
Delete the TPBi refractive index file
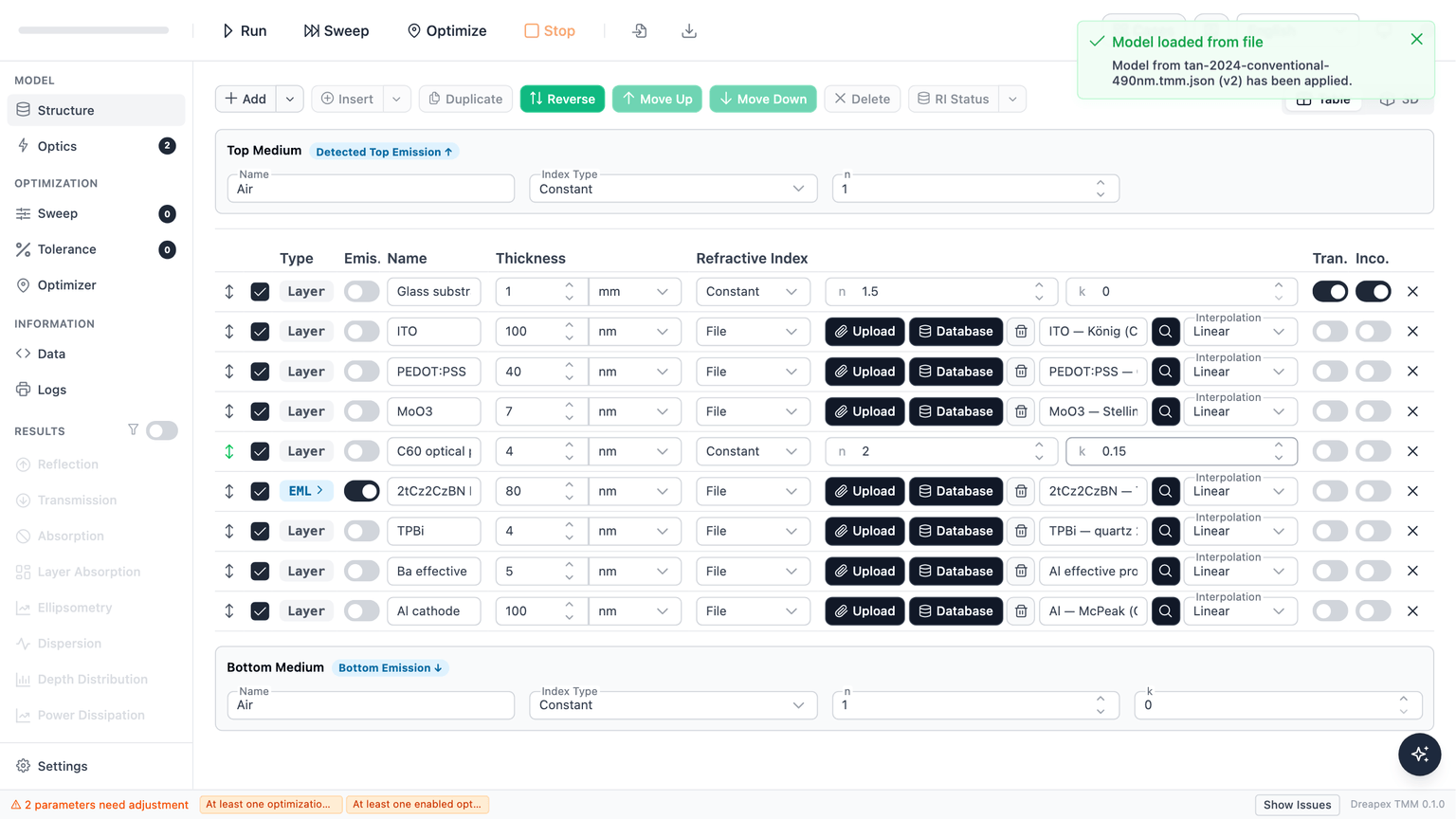[x=1021, y=531]
